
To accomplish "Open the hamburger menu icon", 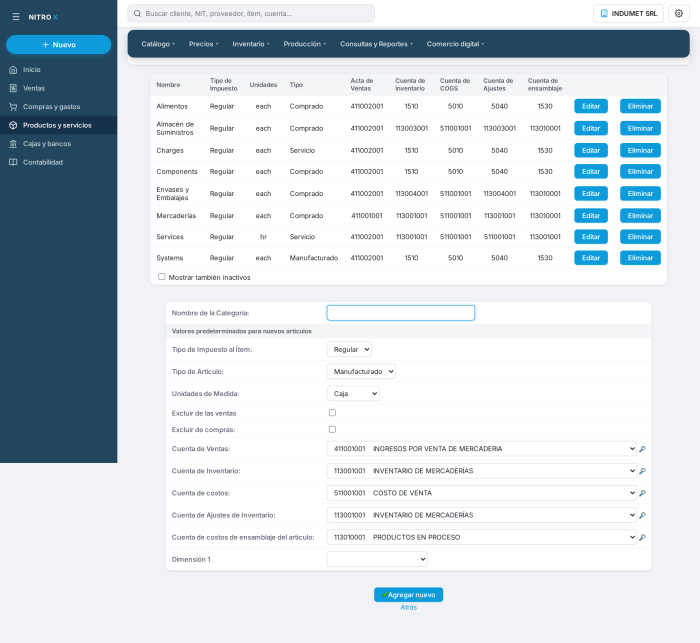I will [16, 17].
